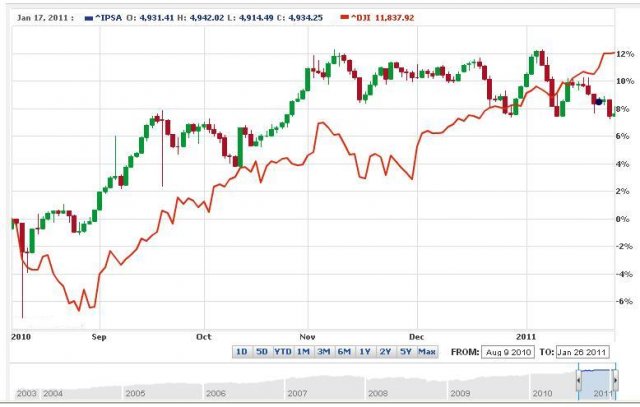Click the opening value O: 4,931.41
The height and width of the screenshot is (407, 640).
tap(150, 18)
